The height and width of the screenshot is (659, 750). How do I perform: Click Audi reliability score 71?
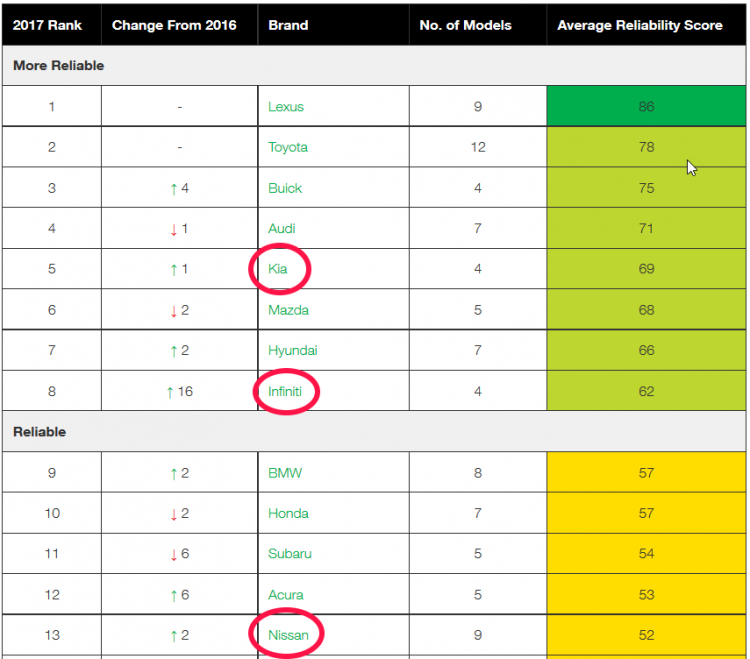point(646,229)
